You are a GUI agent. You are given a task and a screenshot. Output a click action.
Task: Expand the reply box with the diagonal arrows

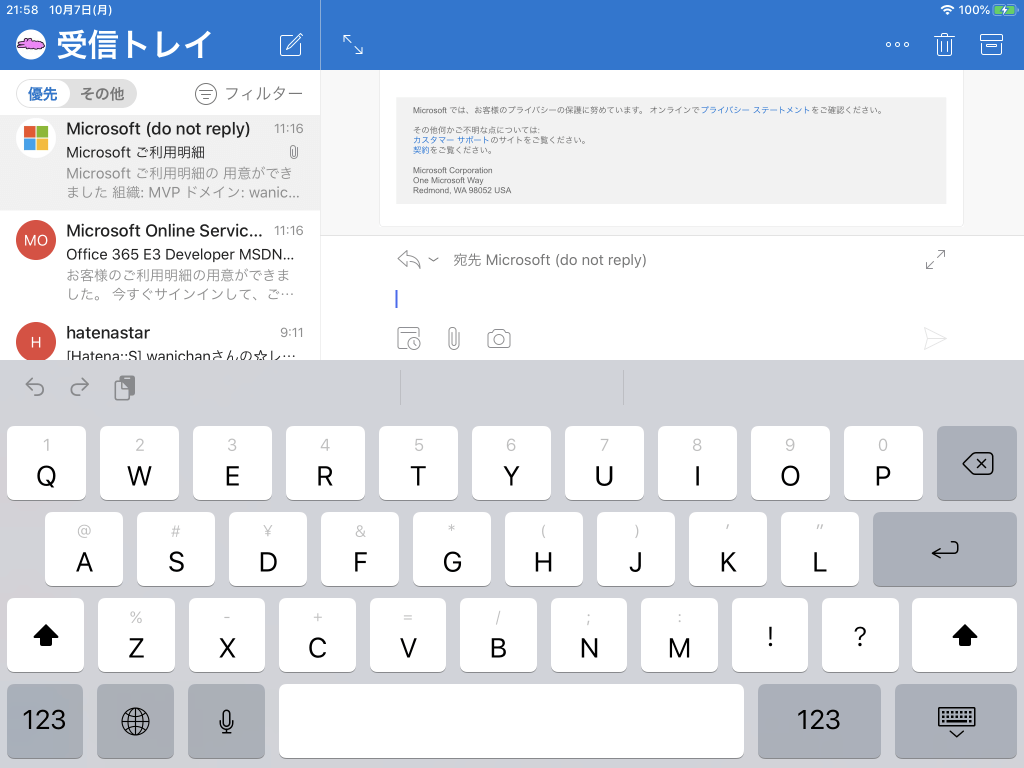point(935,259)
